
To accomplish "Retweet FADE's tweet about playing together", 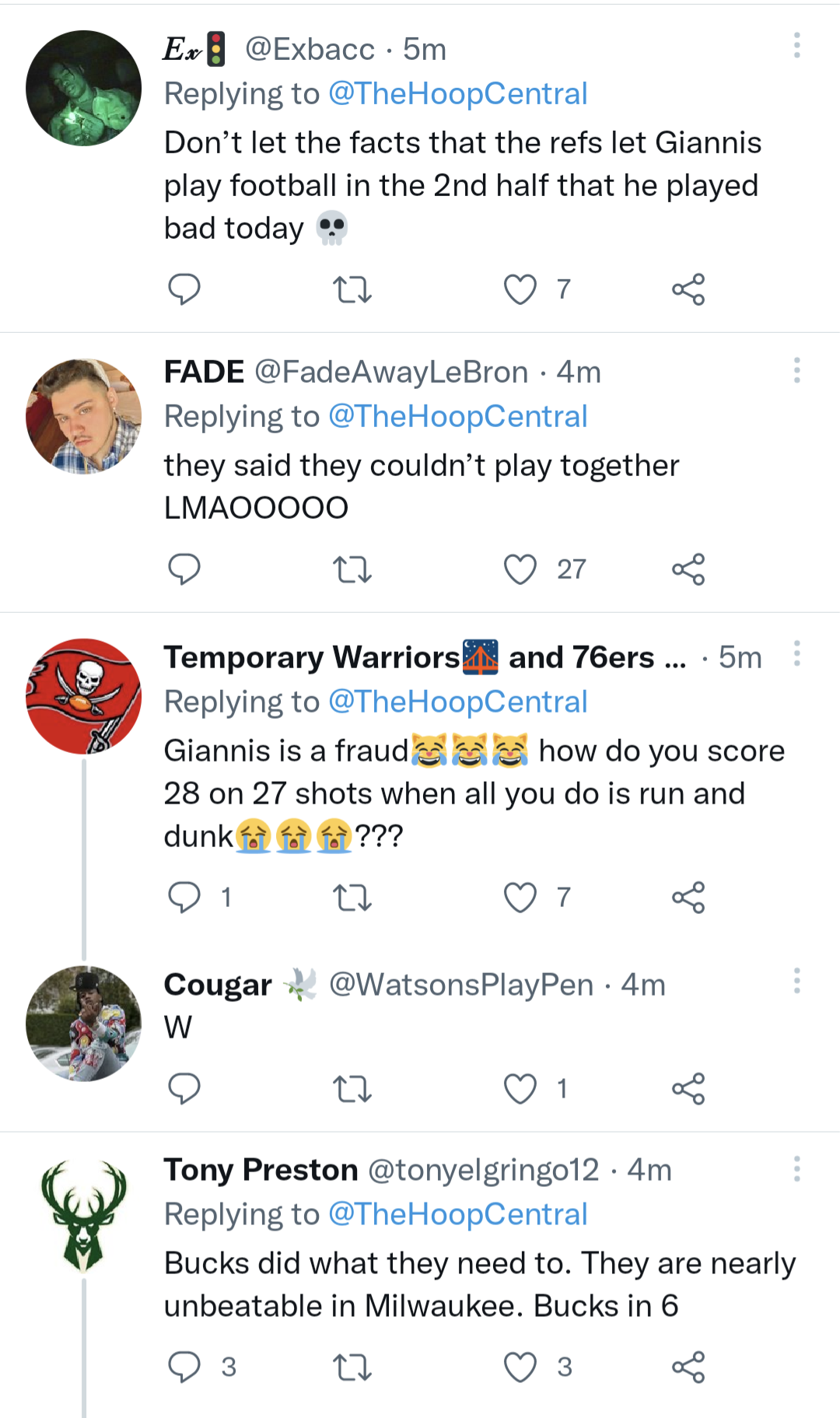I will [352, 569].
